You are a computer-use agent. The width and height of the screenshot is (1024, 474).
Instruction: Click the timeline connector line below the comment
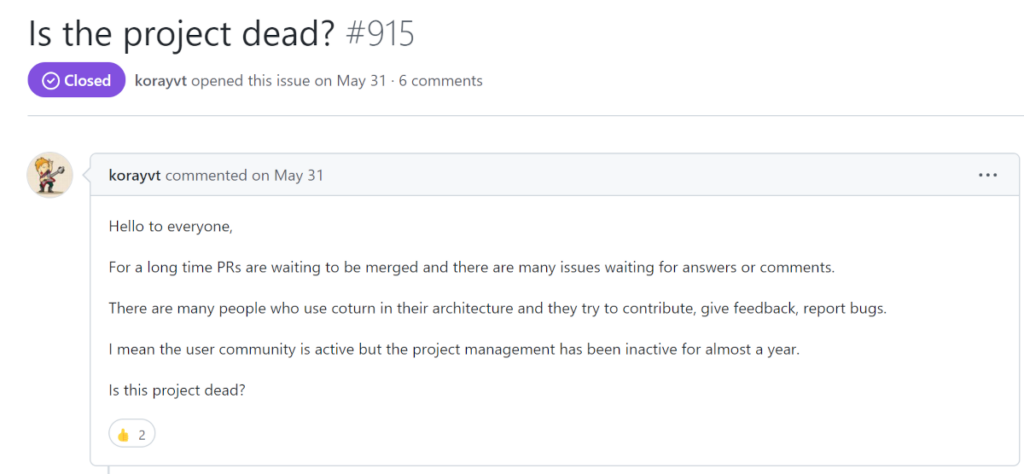(108, 469)
